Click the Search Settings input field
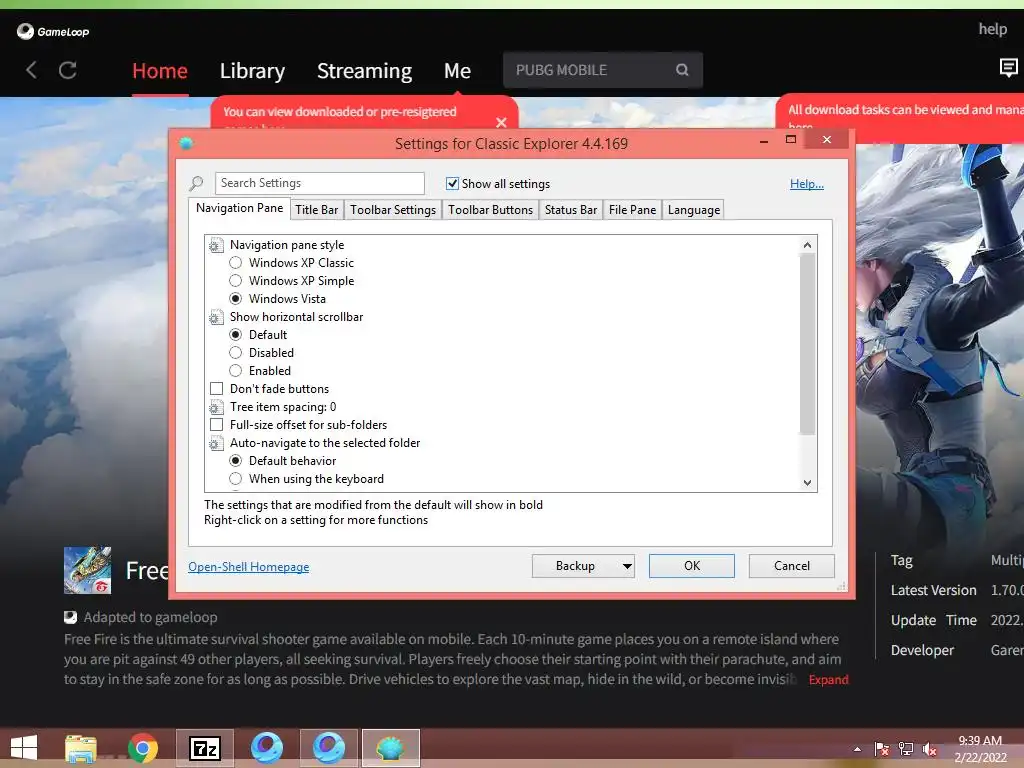The width and height of the screenshot is (1024, 768). [x=320, y=183]
